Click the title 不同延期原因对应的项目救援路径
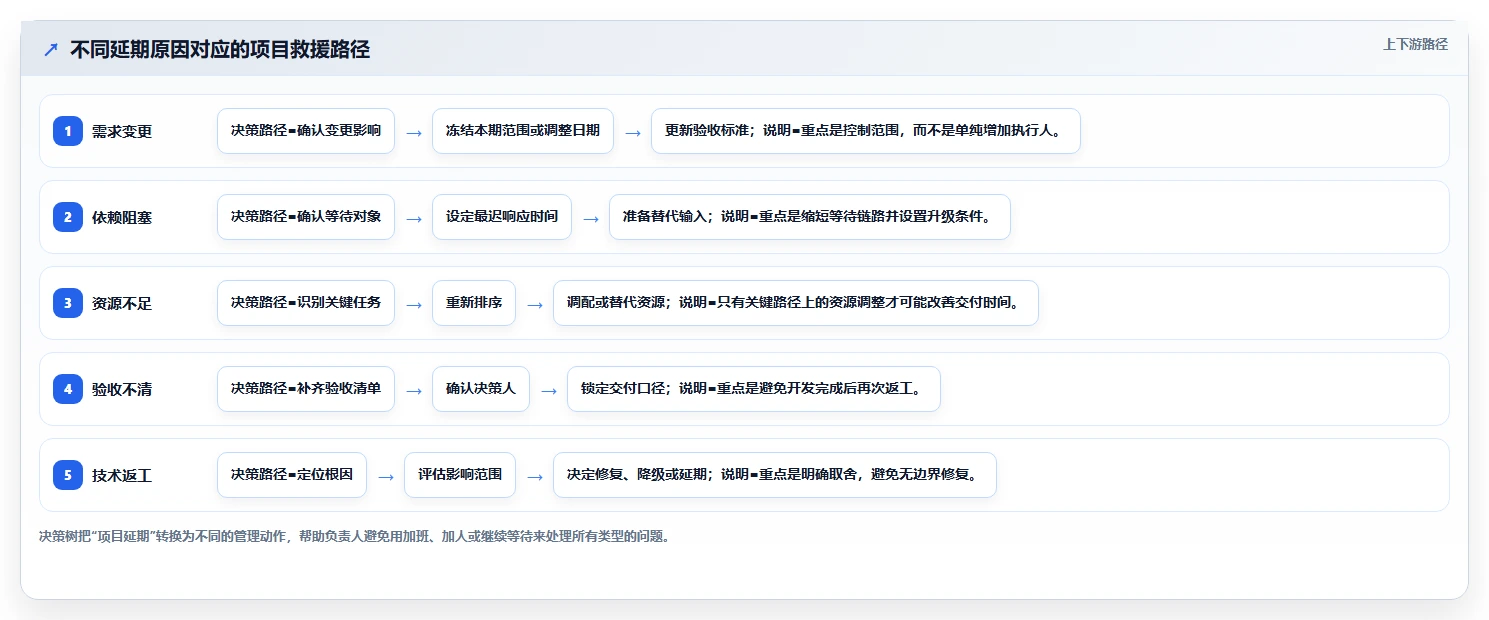1489x620 pixels. click(x=220, y=49)
